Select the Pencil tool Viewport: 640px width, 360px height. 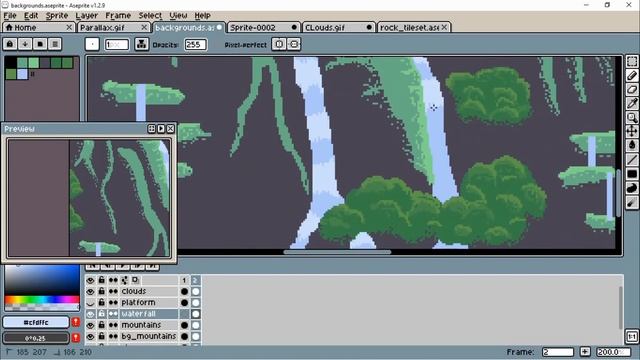[x=632, y=76]
